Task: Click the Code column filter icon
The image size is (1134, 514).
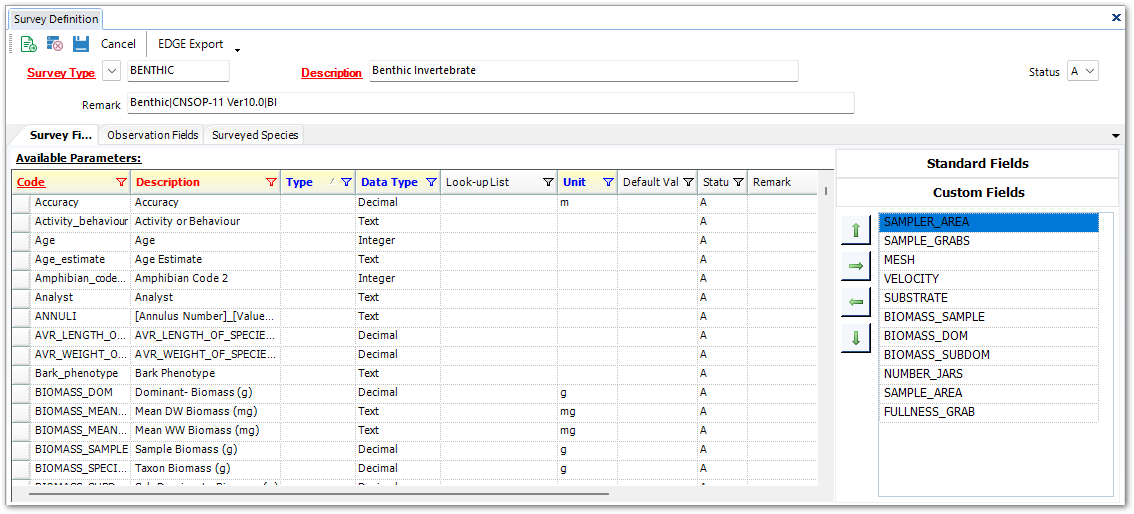Action: (x=121, y=182)
